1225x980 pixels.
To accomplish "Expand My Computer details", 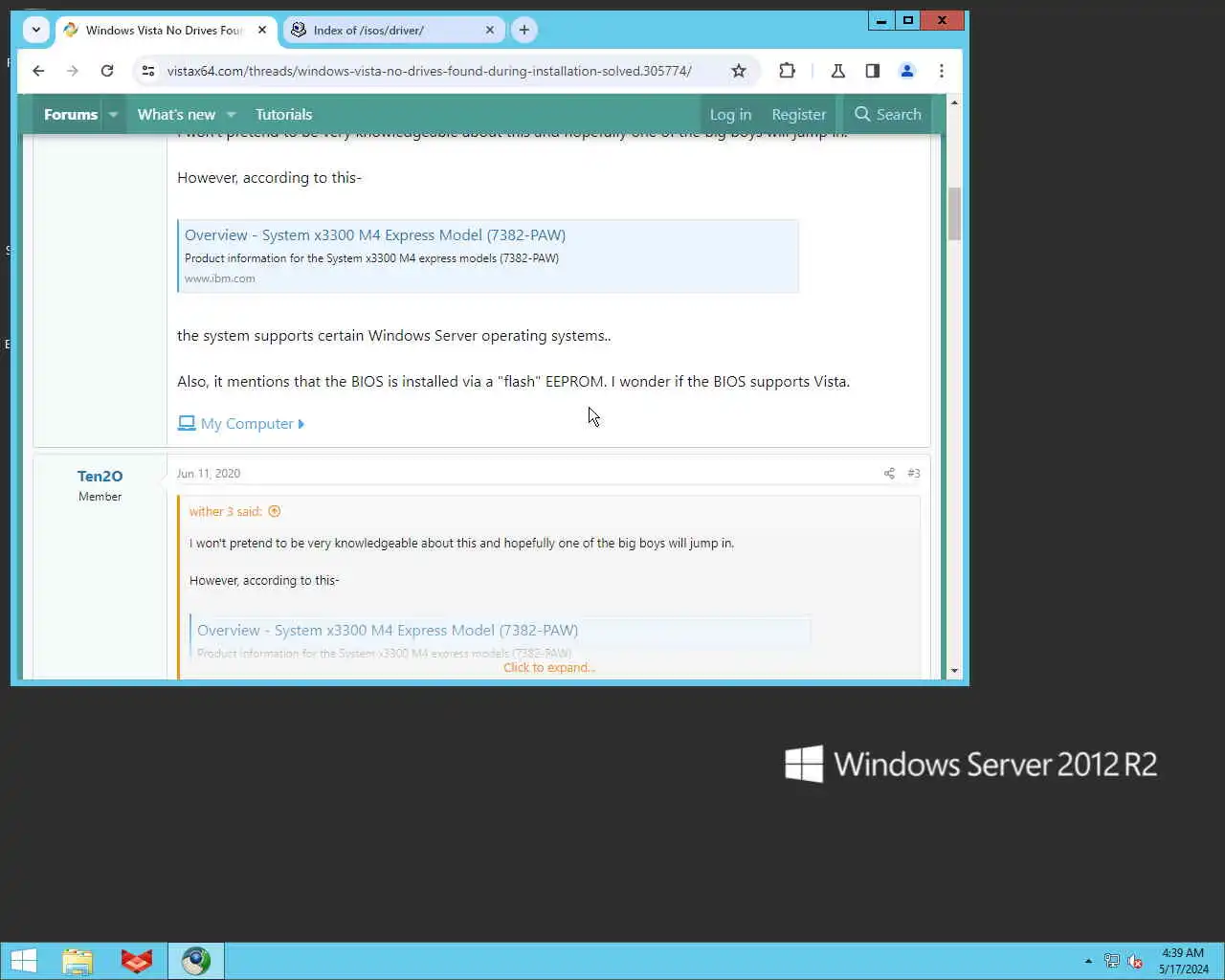I will click(241, 423).
